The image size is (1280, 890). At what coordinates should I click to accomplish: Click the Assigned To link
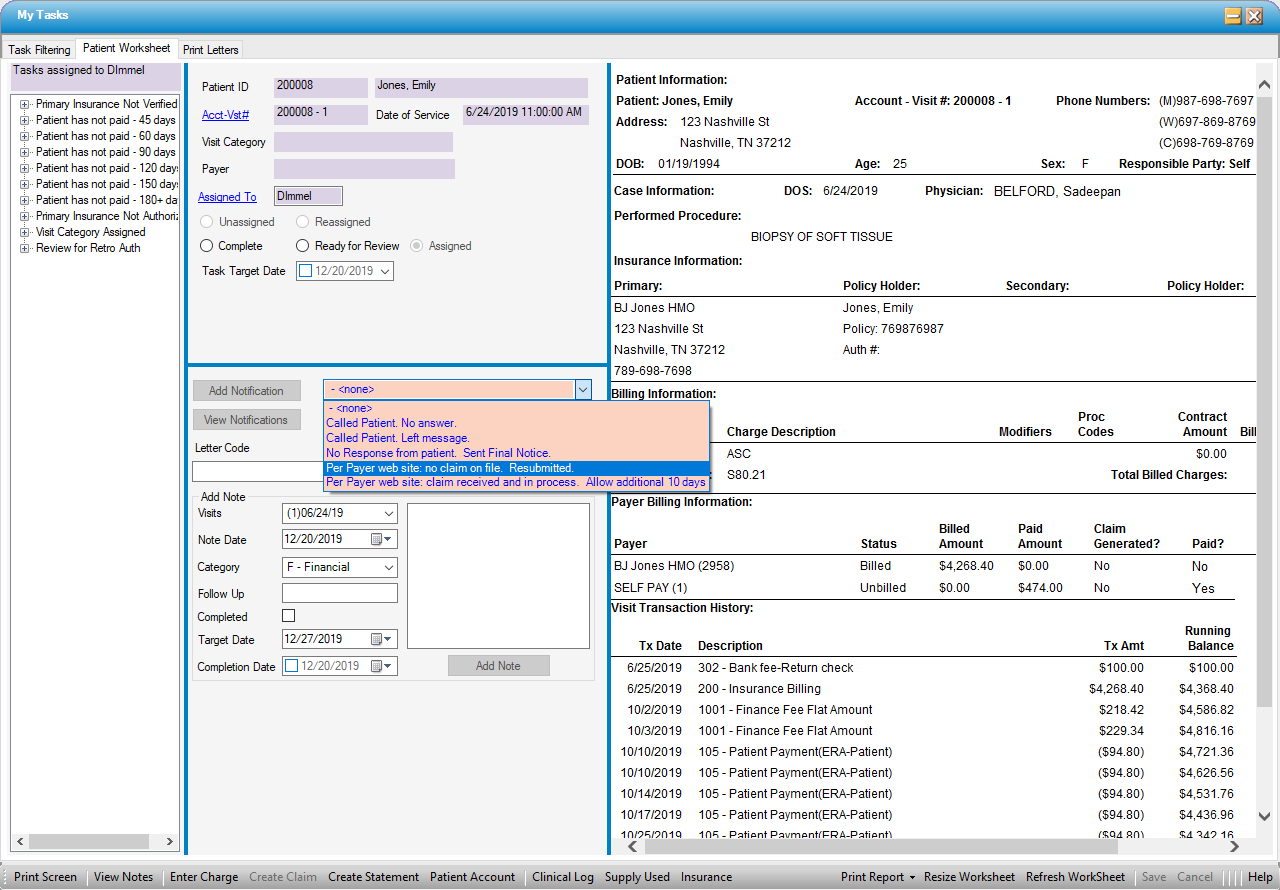(227, 197)
